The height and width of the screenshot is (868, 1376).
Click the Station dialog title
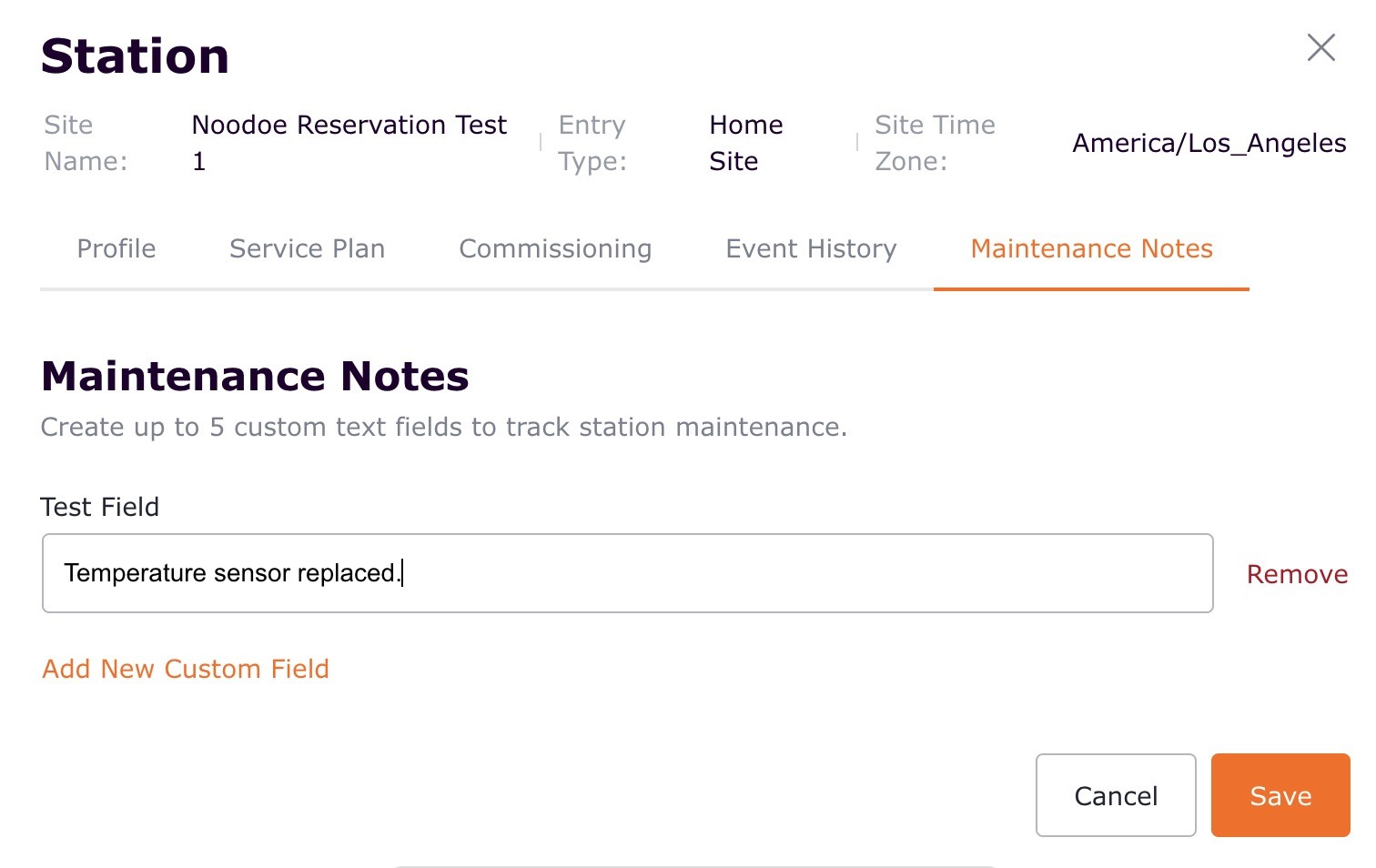tap(135, 56)
